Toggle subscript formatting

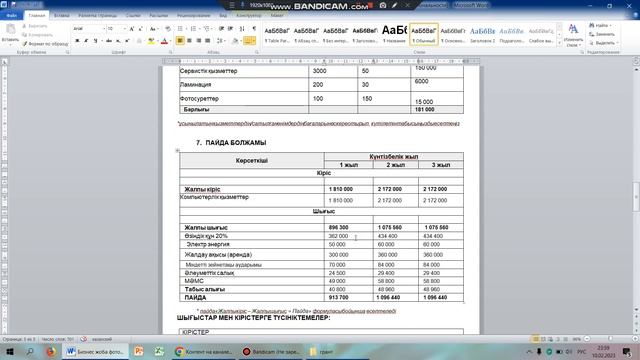click(x=118, y=41)
